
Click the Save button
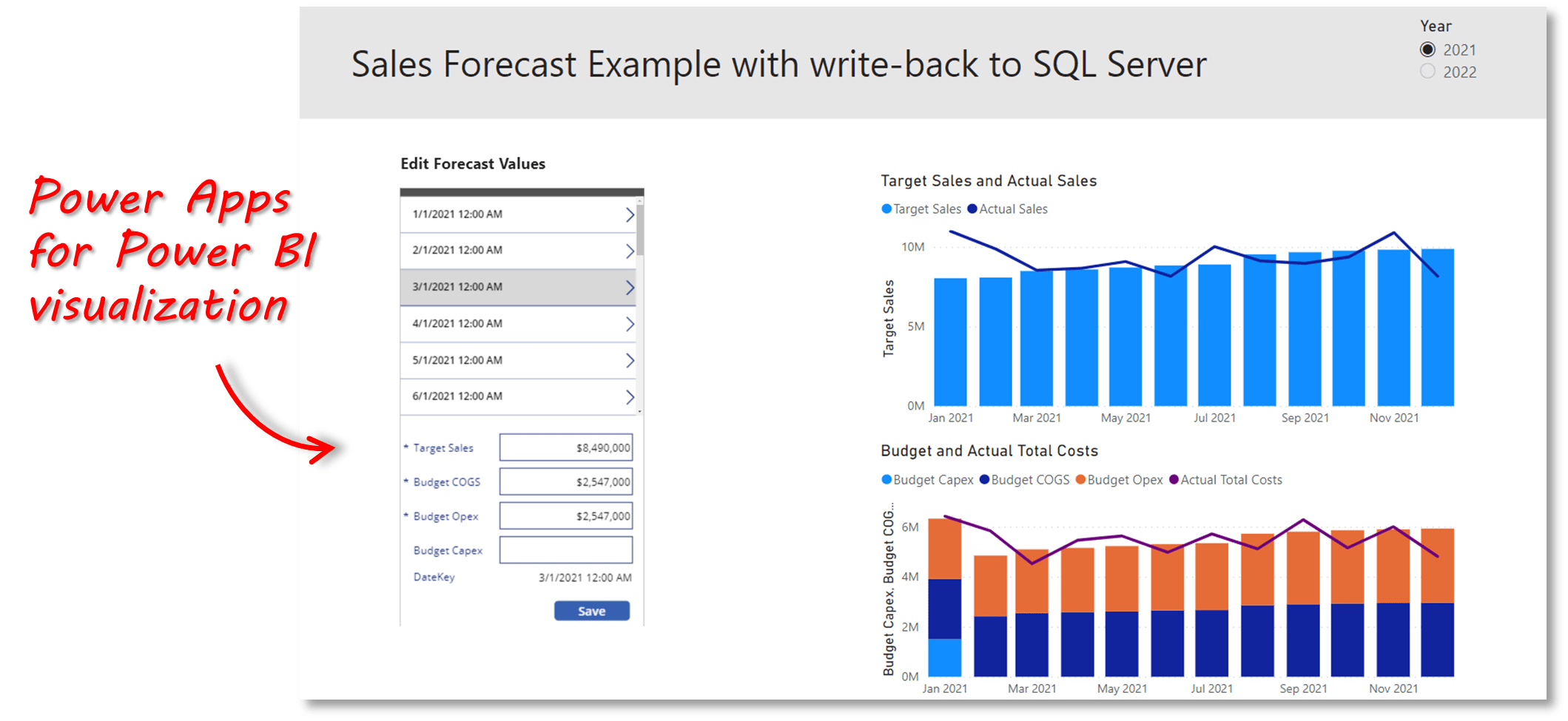tap(591, 610)
